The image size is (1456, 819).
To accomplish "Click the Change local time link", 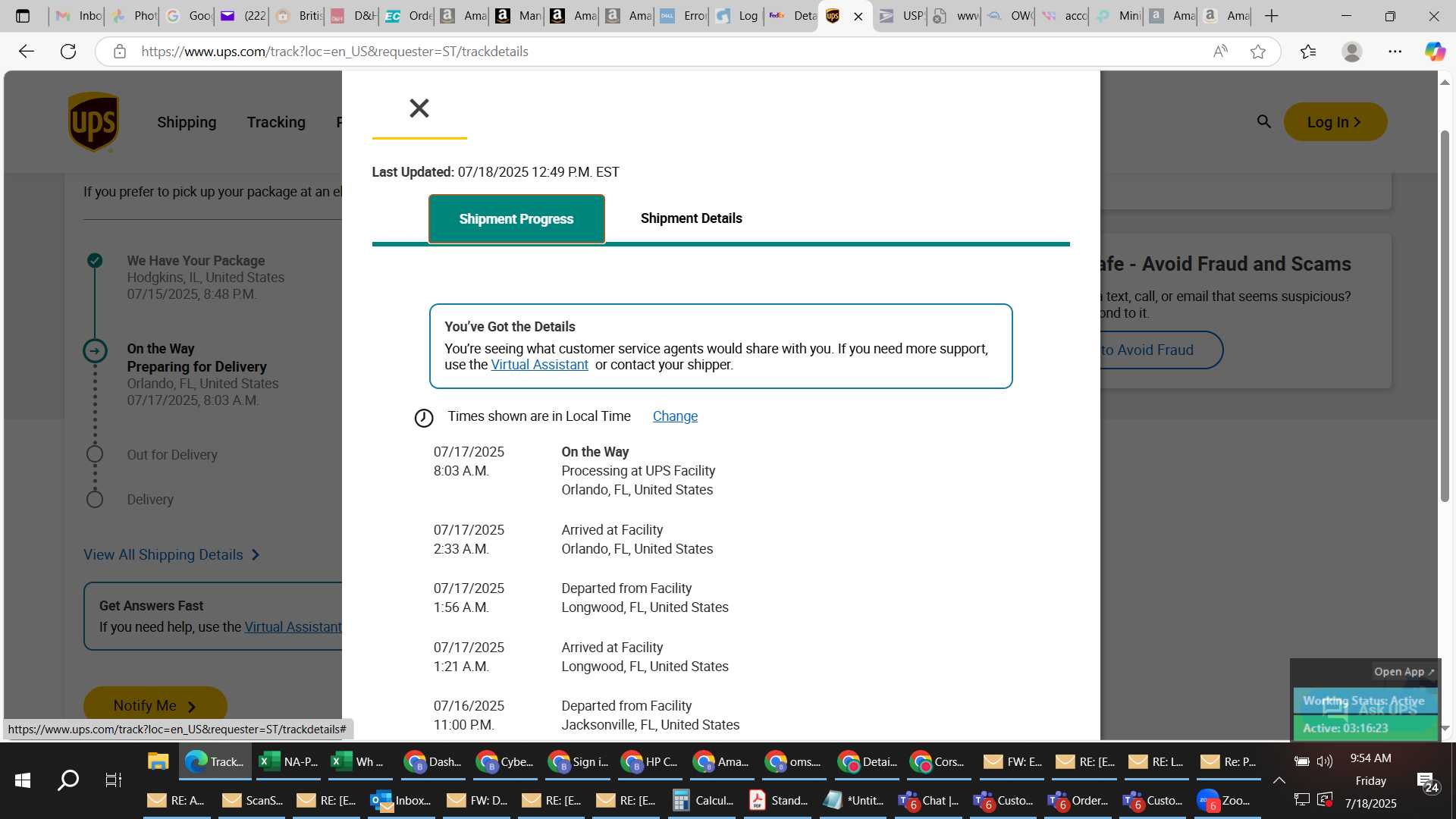I will click(675, 416).
